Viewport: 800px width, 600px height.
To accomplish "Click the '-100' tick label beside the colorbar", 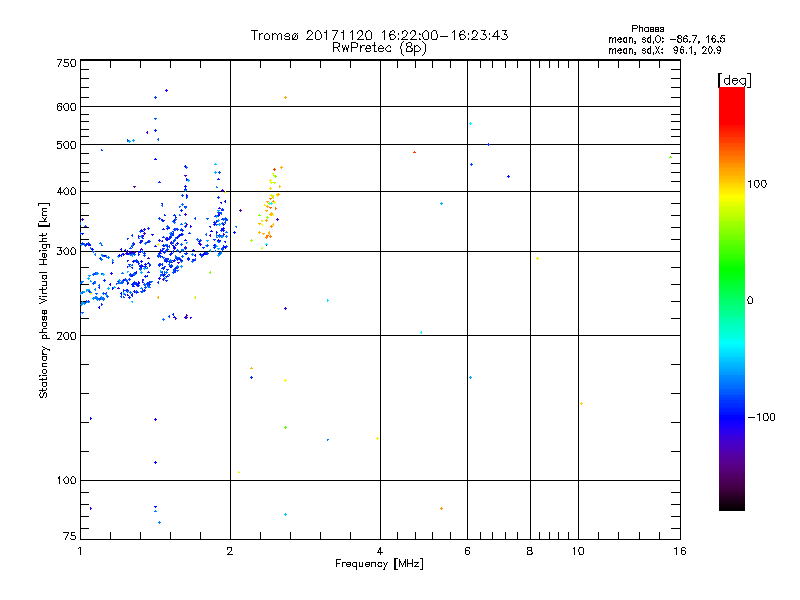I will click(x=761, y=417).
